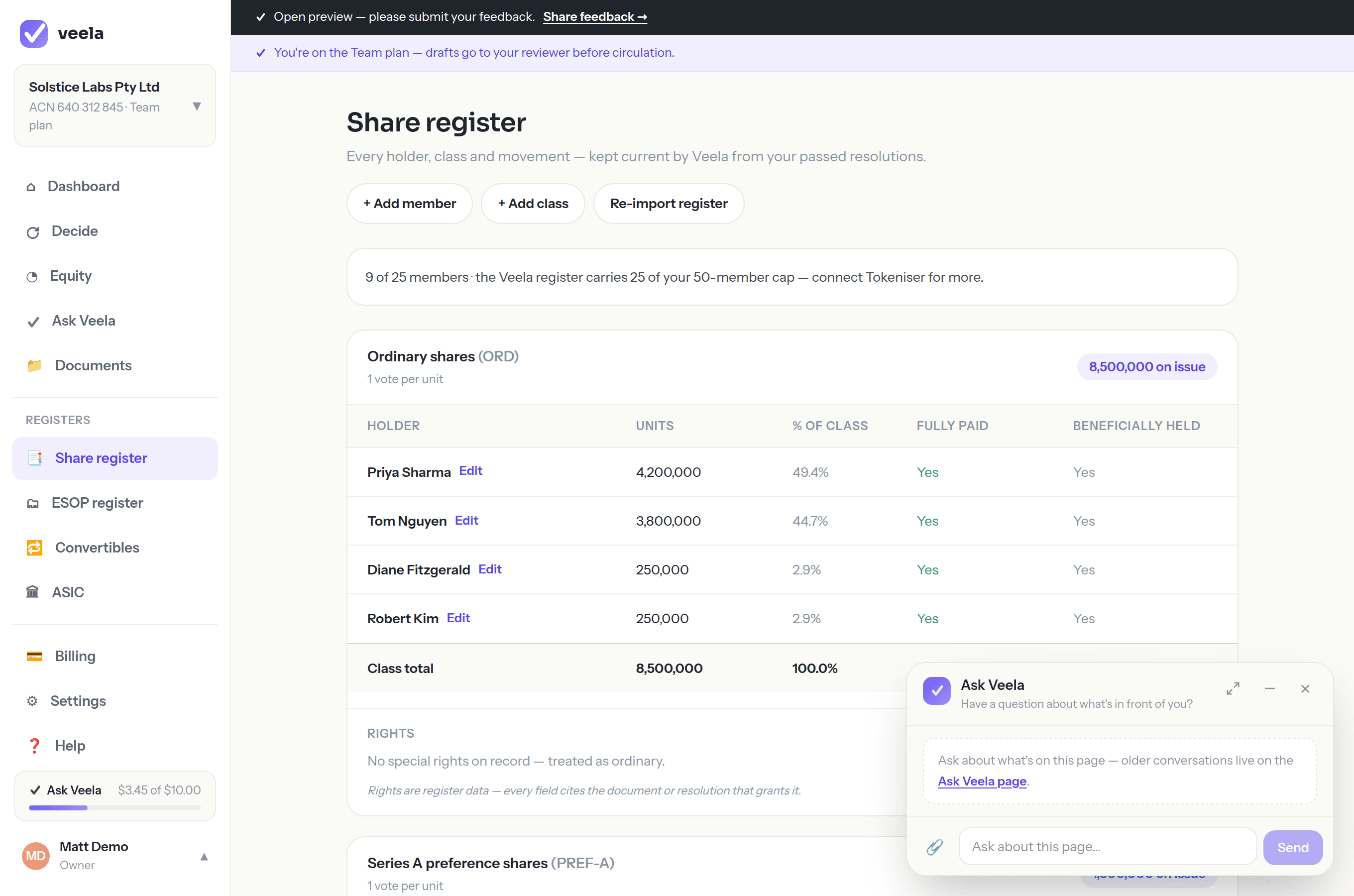Click the ASIC bank building icon
The height and width of the screenshot is (896, 1354).
click(32, 592)
